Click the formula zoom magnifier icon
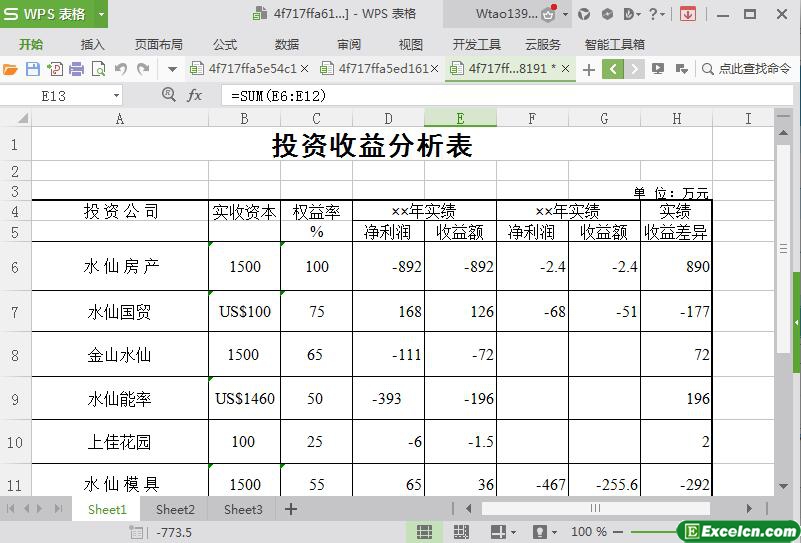The height and width of the screenshot is (543, 801). pyautogui.click(x=169, y=95)
